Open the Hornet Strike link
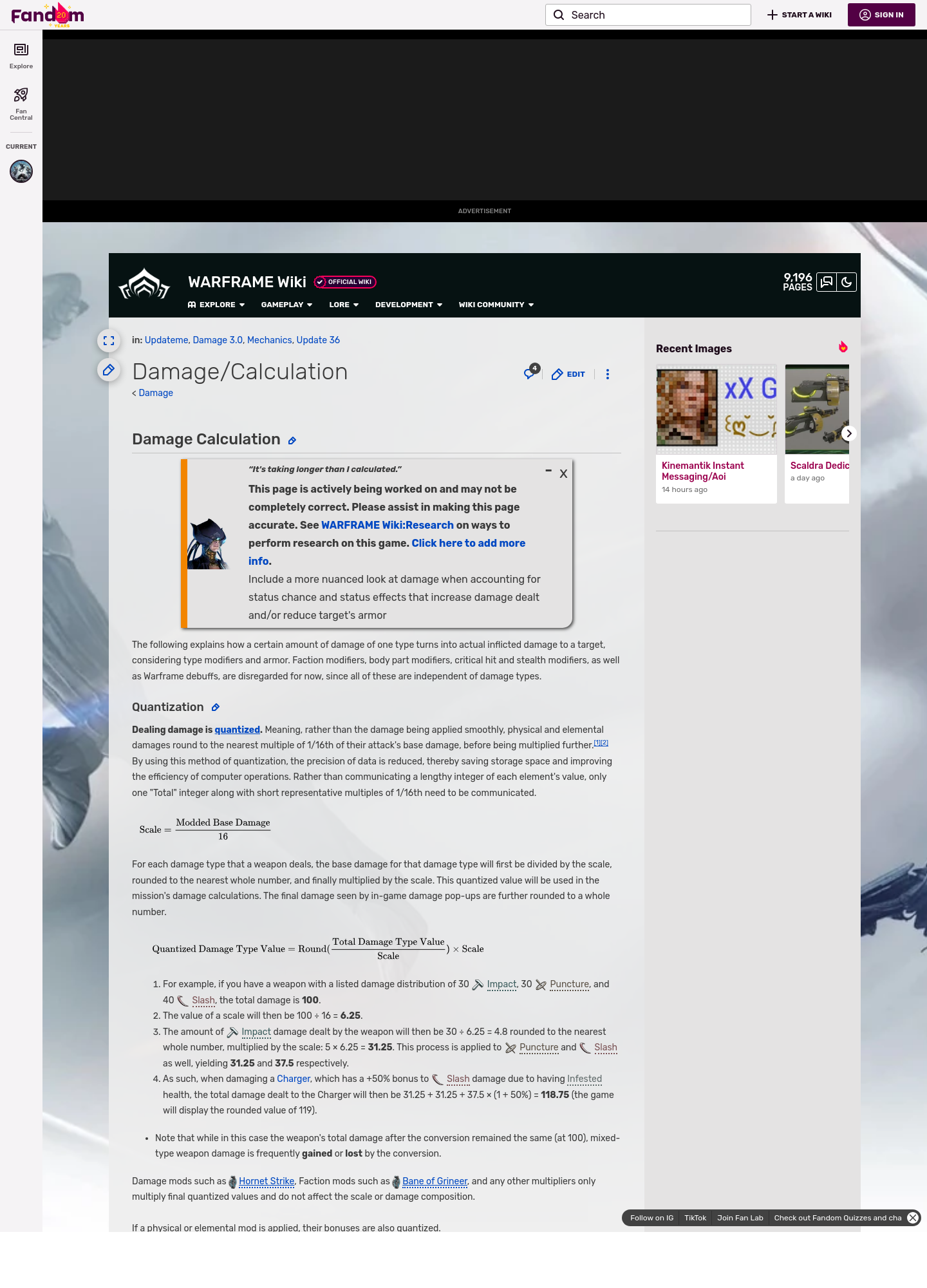927x1288 pixels. [x=267, y=1181]
